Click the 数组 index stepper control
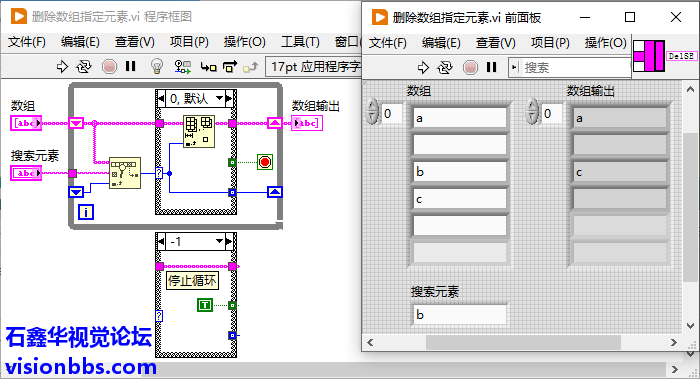 tap(372, 112)
